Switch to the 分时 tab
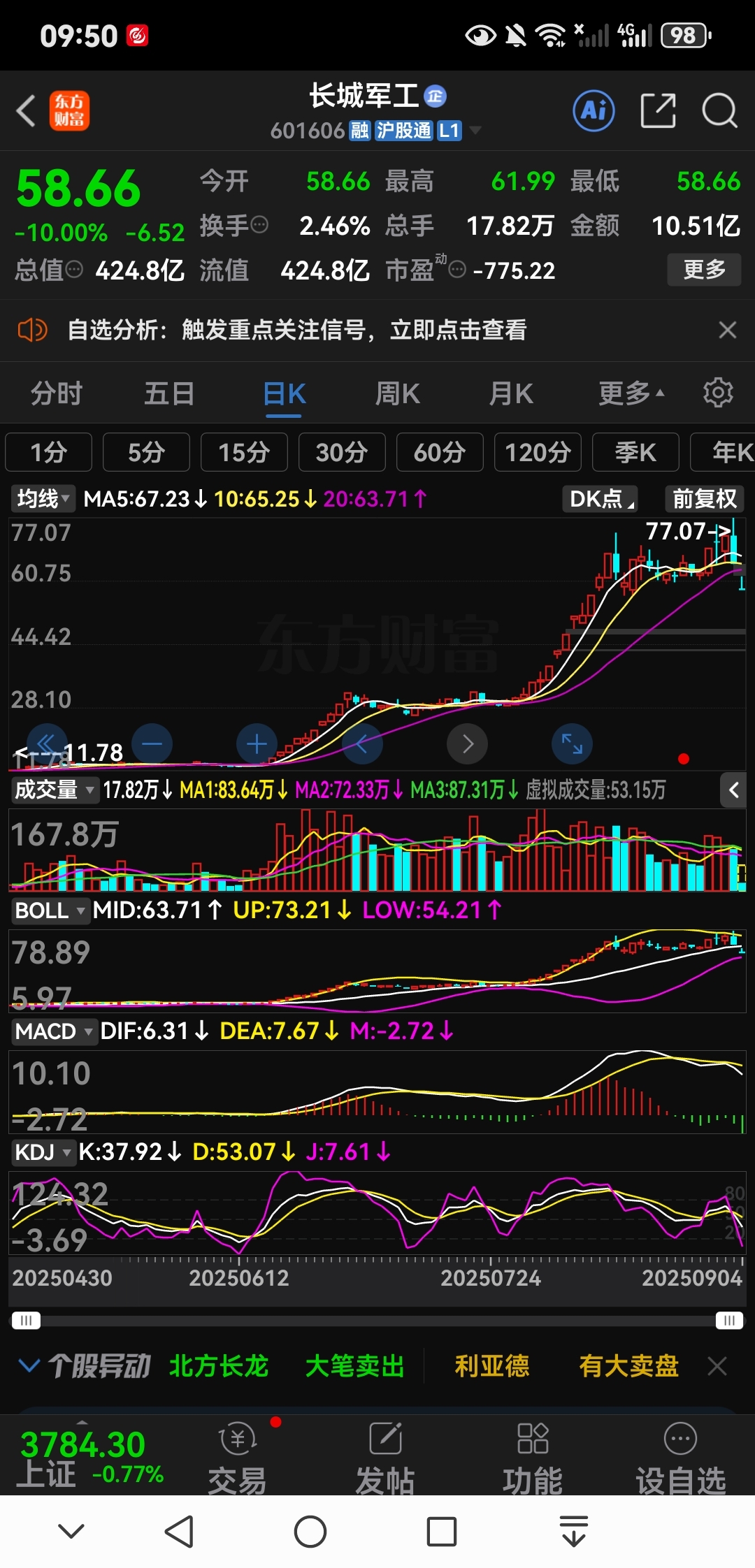This screenshot has width=755, height=1568. click(x=57, y=393)
